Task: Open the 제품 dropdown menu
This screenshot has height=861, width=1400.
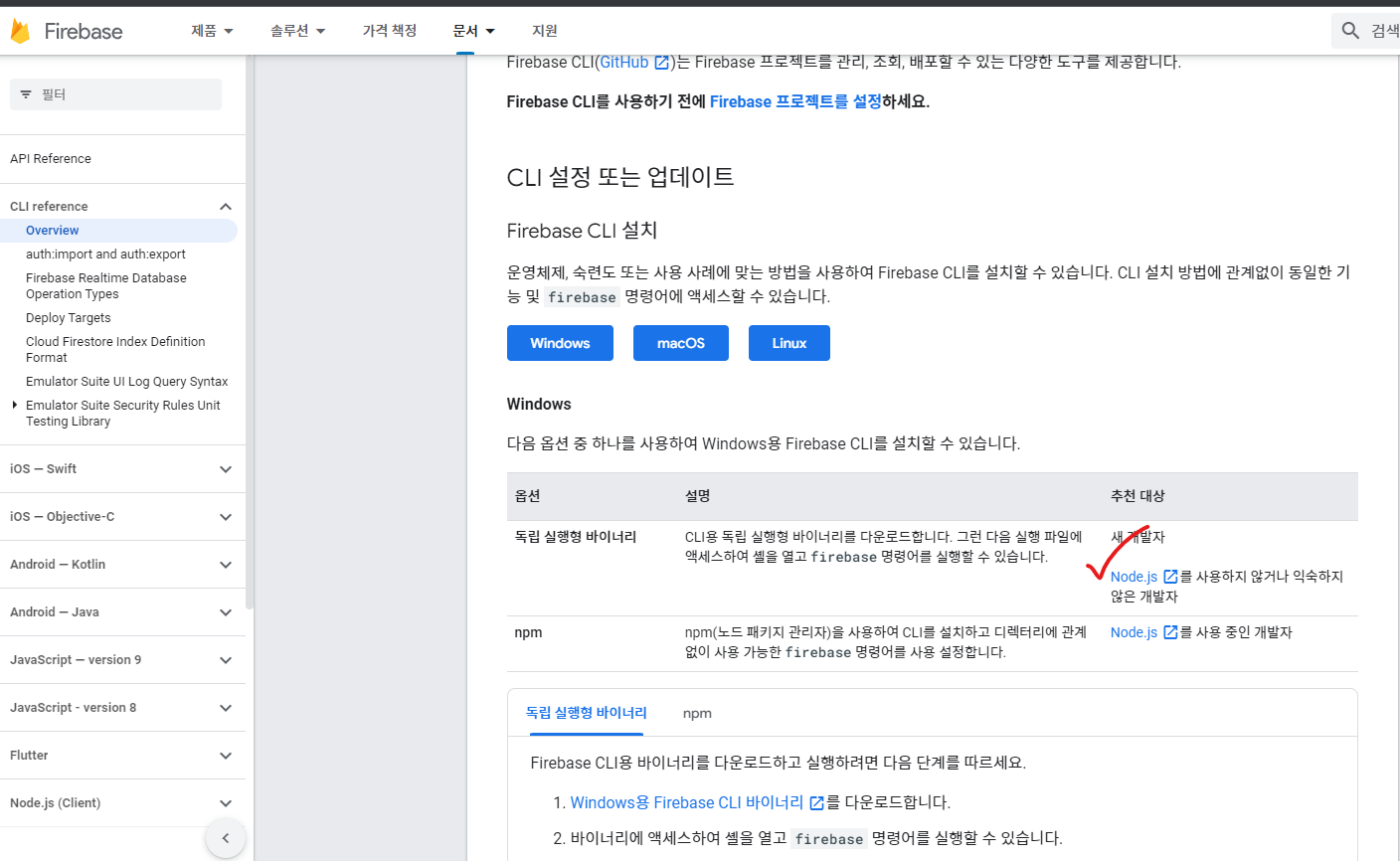Action: tap(212, 31)
